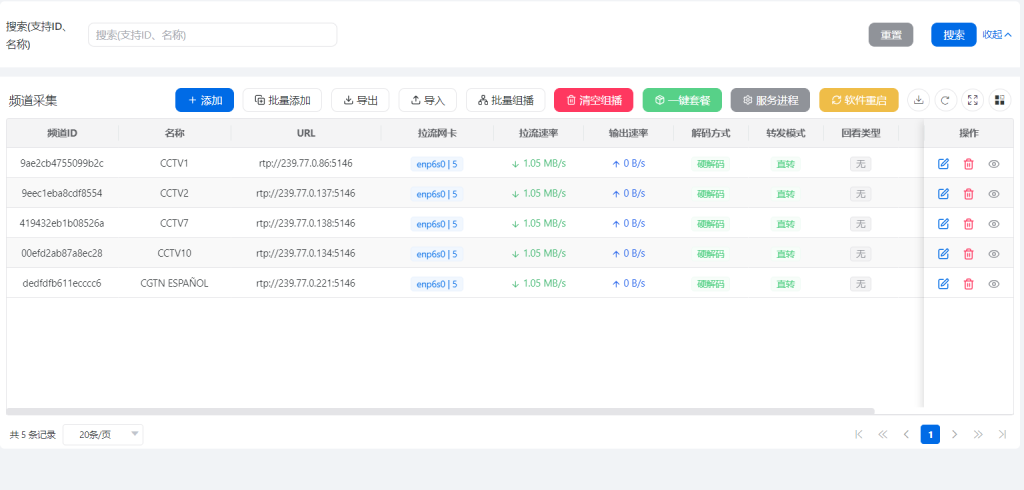Screen dimensions: 1024x490
Task: Click the download icon in table toolbar
Action: tap(918, 100)
